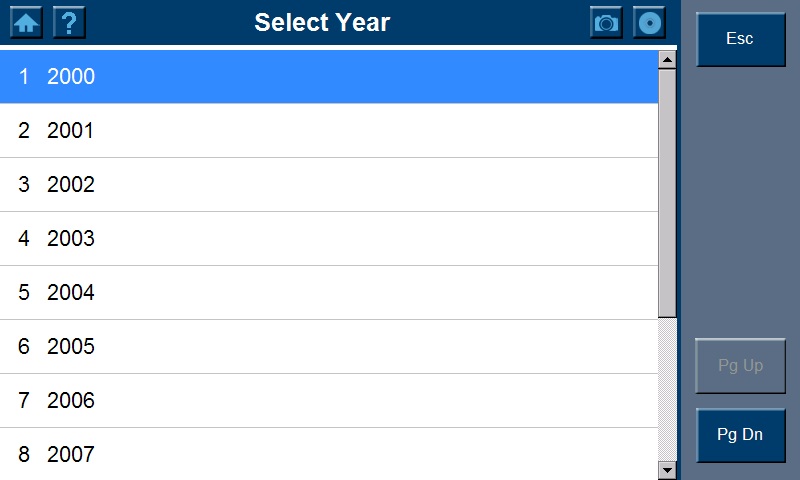Pick year 2003 in the list

click(328, 239)
